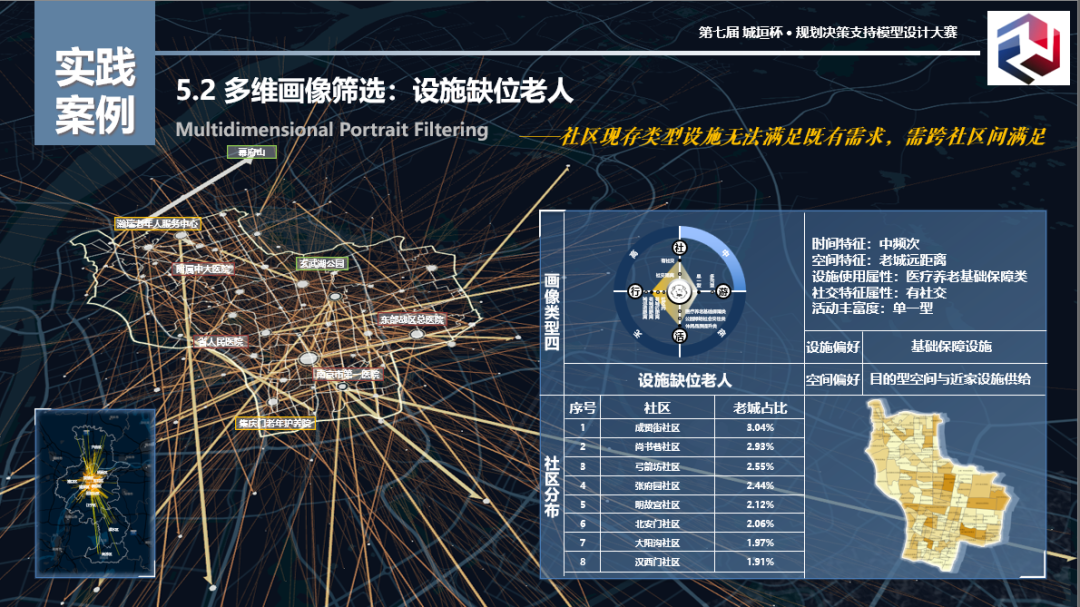This screenshot has width=1080, height=607.
Task: Click the 社 node on the radar dial
Action: tap(680, 248)
